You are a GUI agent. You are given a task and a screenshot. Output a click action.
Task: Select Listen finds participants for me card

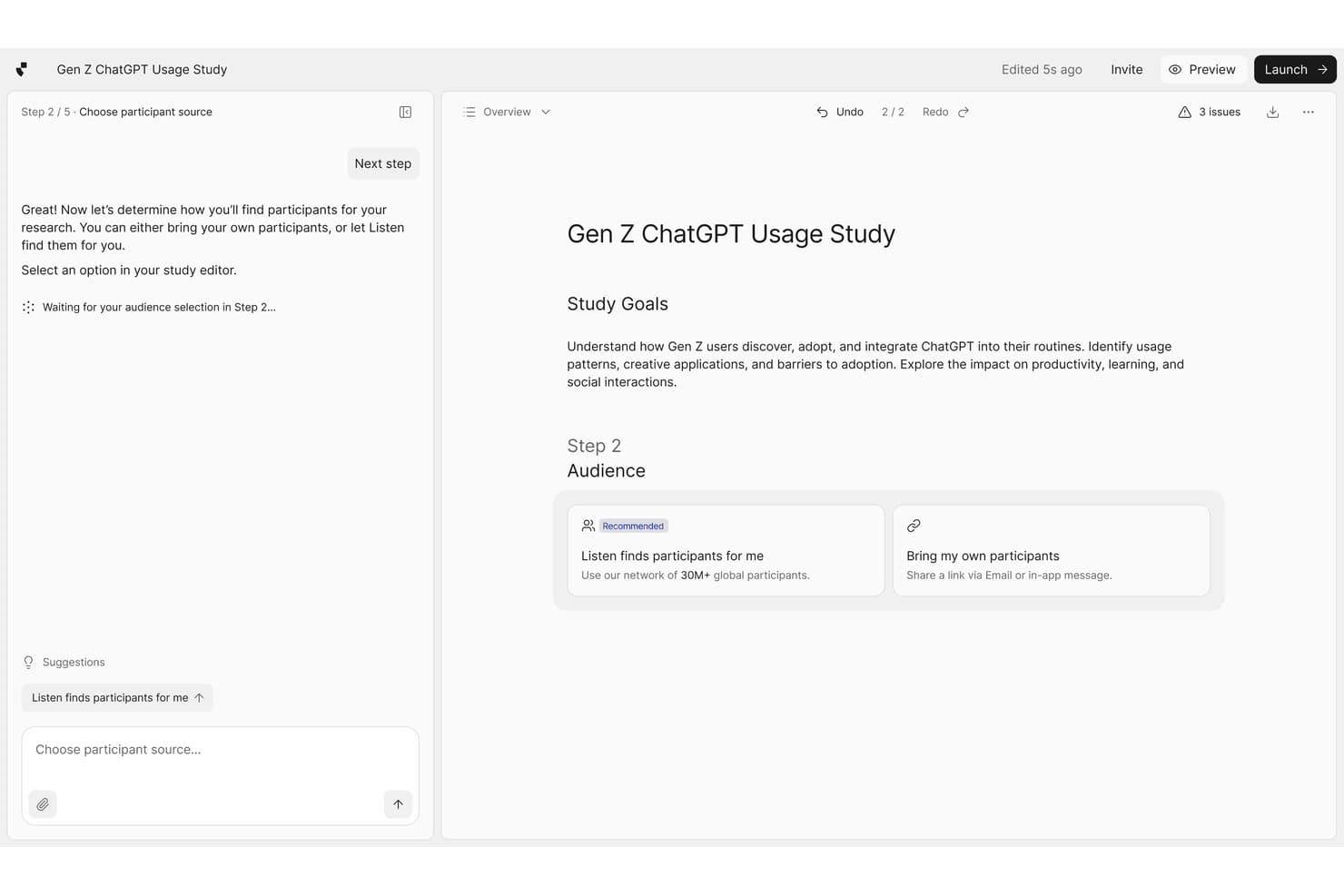point(726,550)
